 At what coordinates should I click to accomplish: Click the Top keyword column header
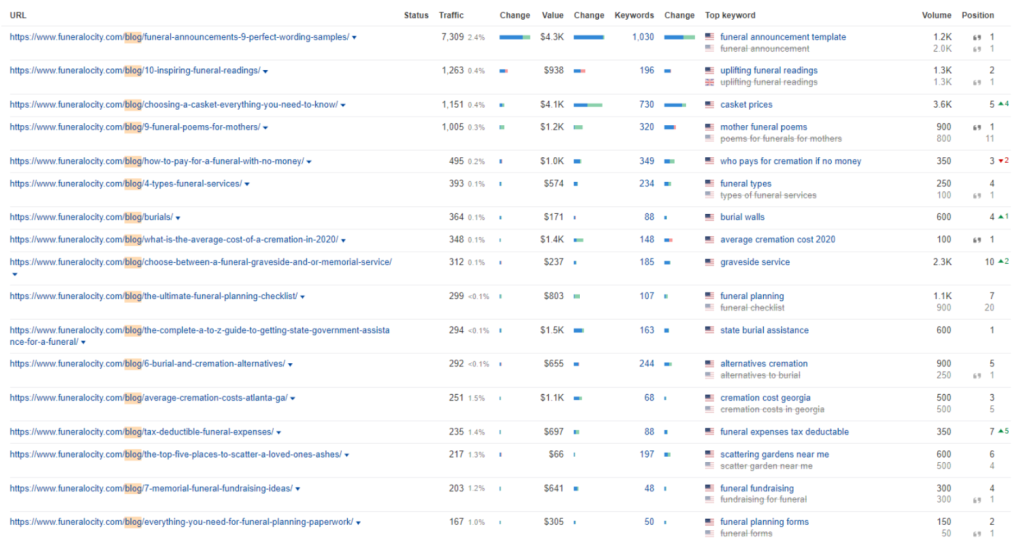[x=730, y=15]
